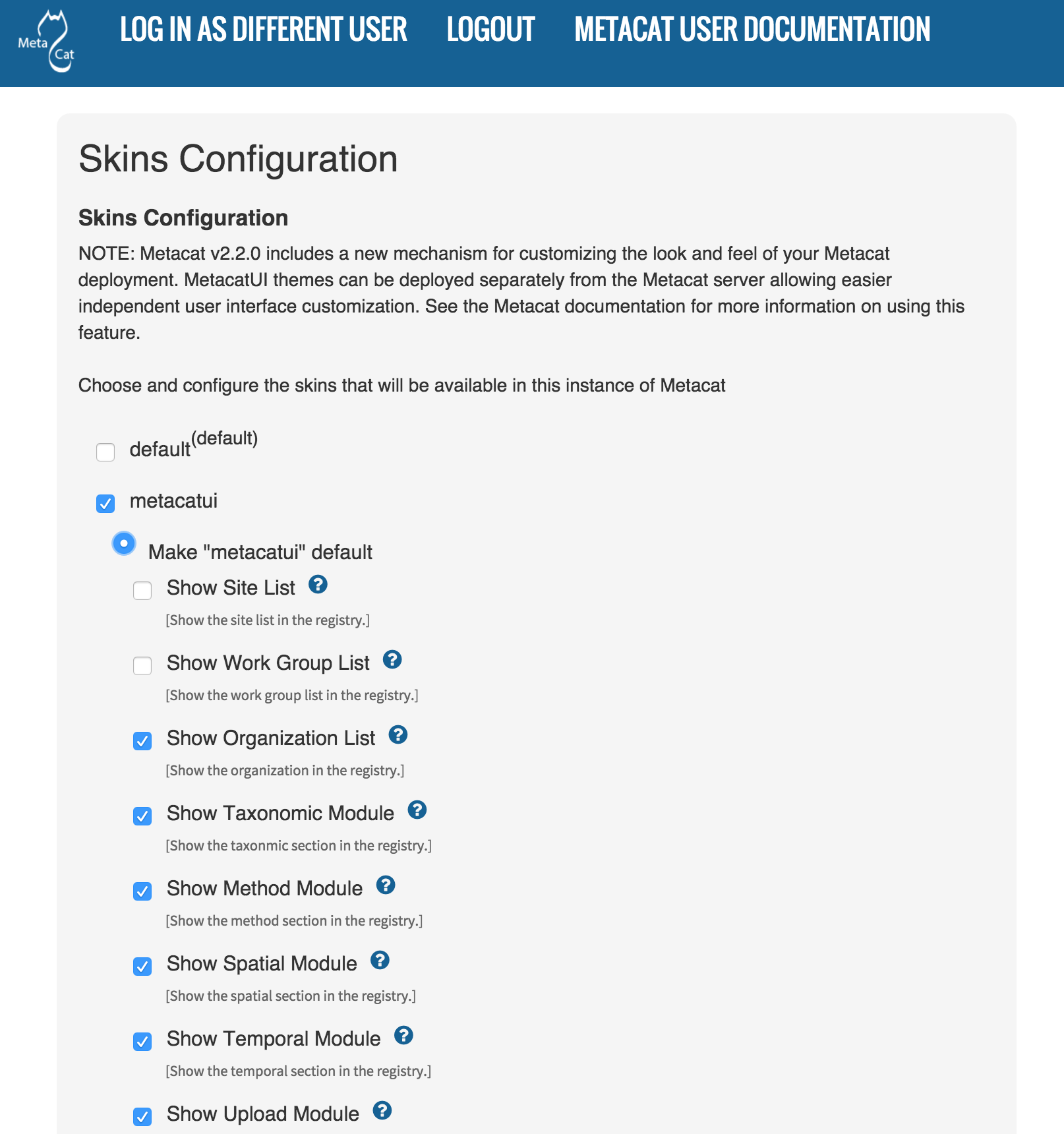The height and width of the screenshot is (1134, 1064).
Task: Click the Logout menu item
Action: click(491, 30)
